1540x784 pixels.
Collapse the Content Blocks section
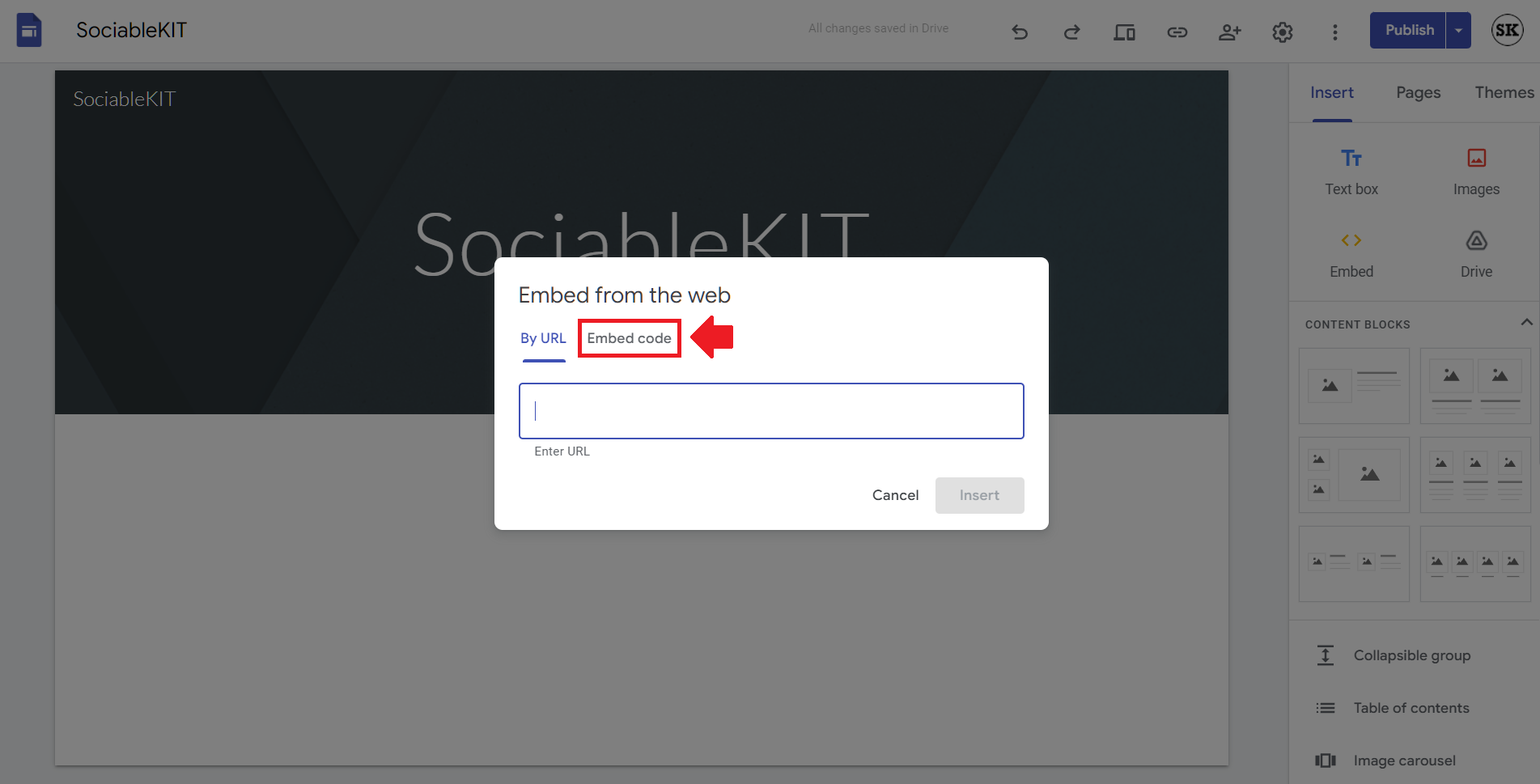(1526, 322)
